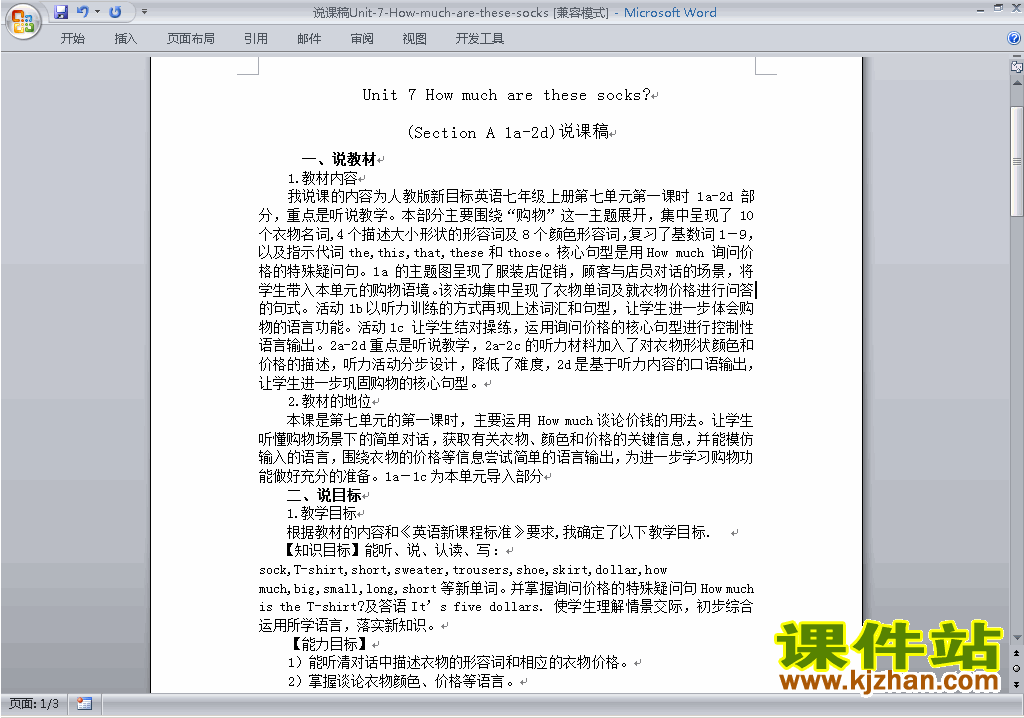The width and height of the screenshot is (1024, 718).
Task: Click the vocabulary line starting with 'sock,T-shirt,short'
Action: coord(463,570)
